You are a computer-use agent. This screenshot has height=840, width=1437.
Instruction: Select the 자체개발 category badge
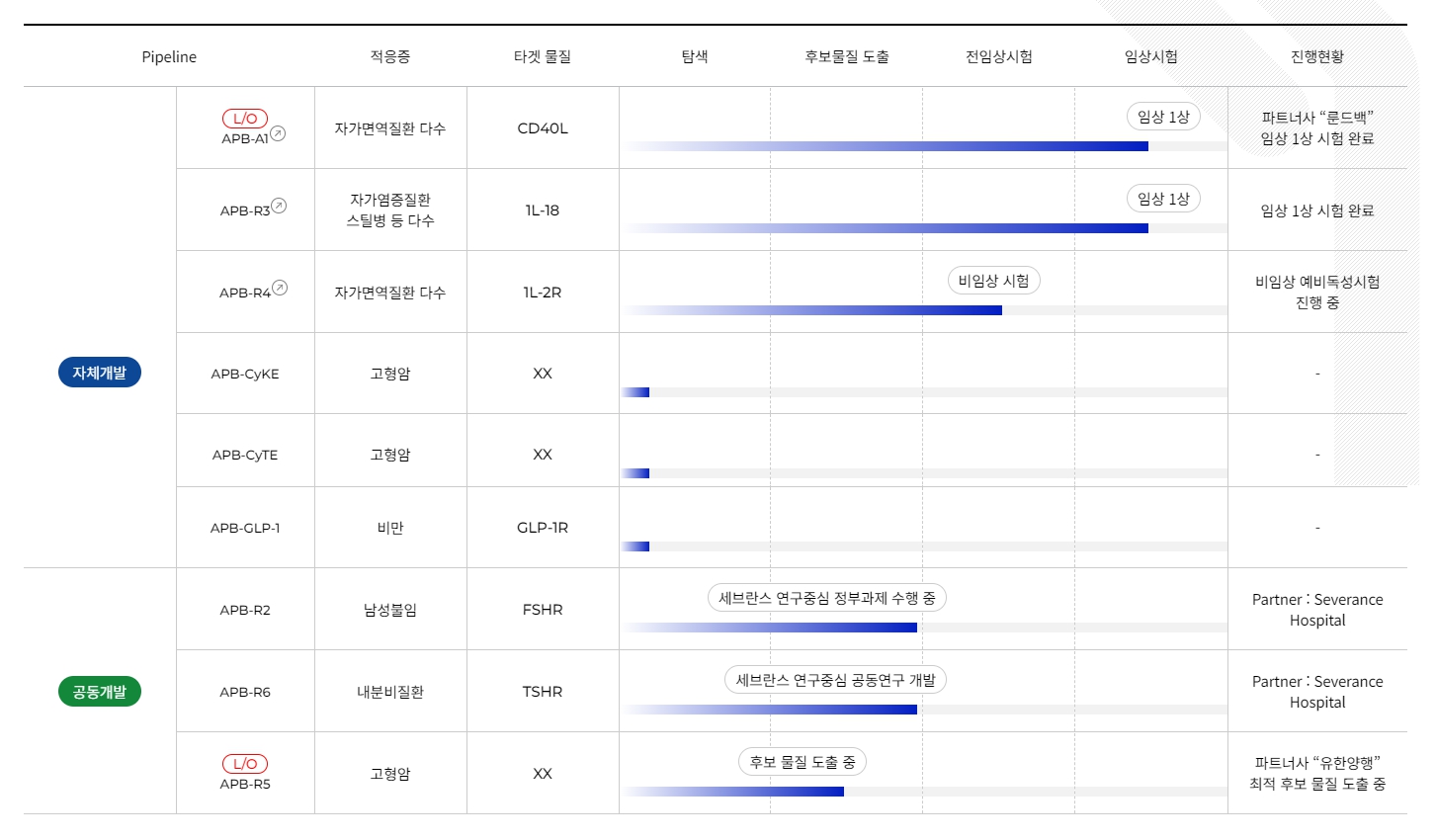coord(100,373)
